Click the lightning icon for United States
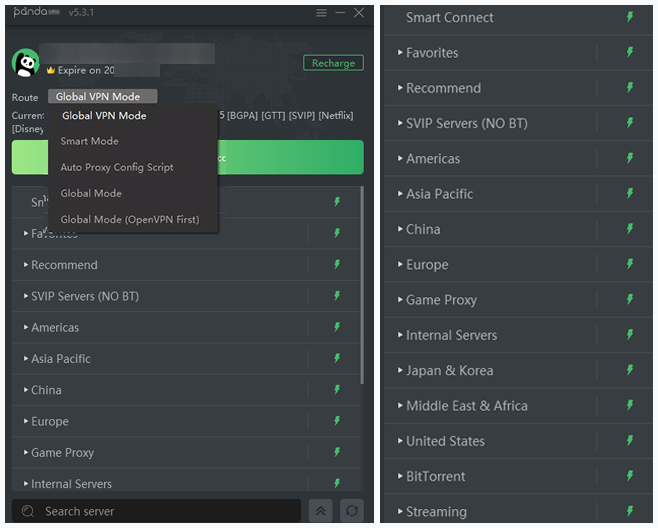This screenshot has height=528, width=658. [x=630, y=441]
